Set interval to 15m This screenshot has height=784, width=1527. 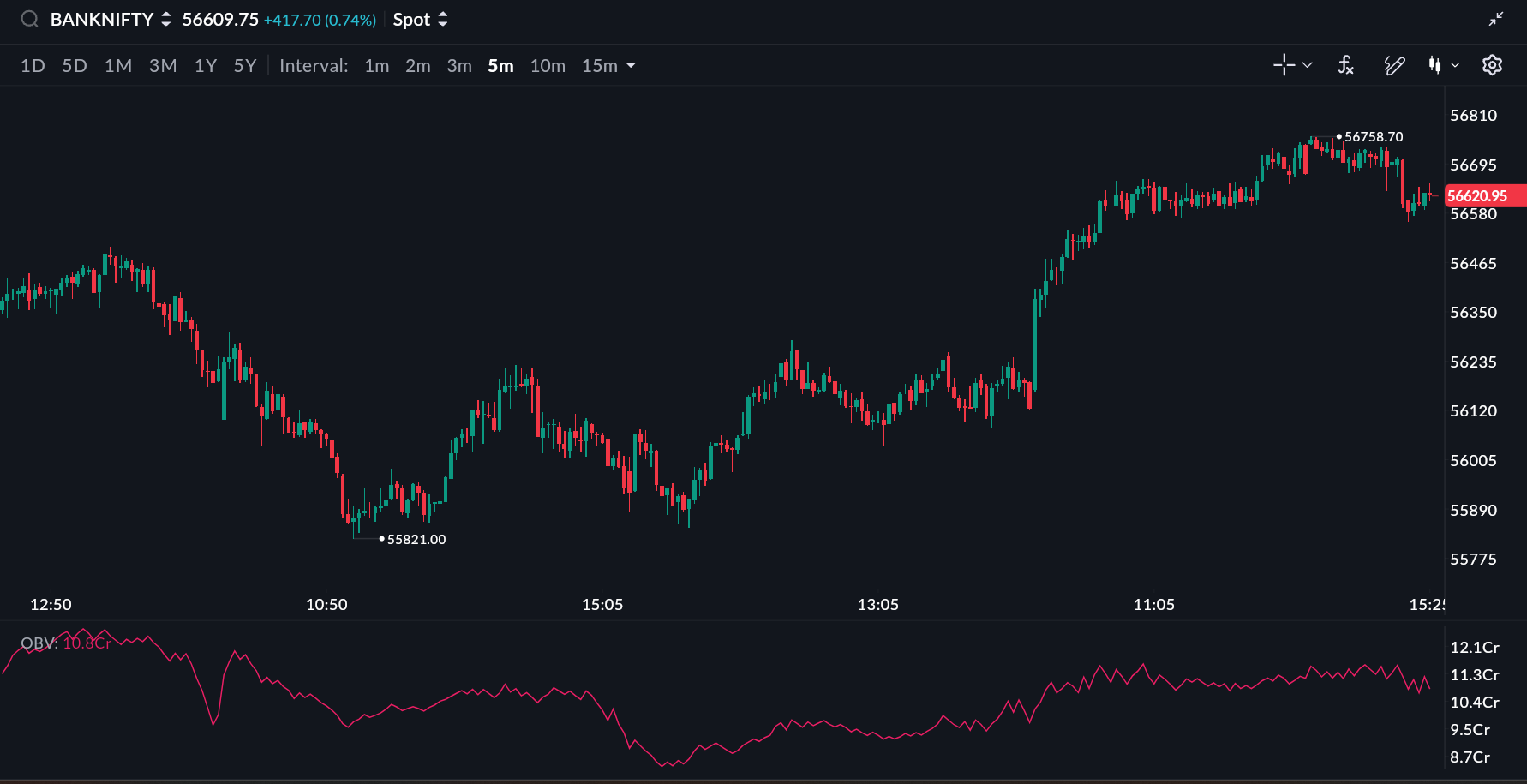pyautogui.click(x=600, y=66)
